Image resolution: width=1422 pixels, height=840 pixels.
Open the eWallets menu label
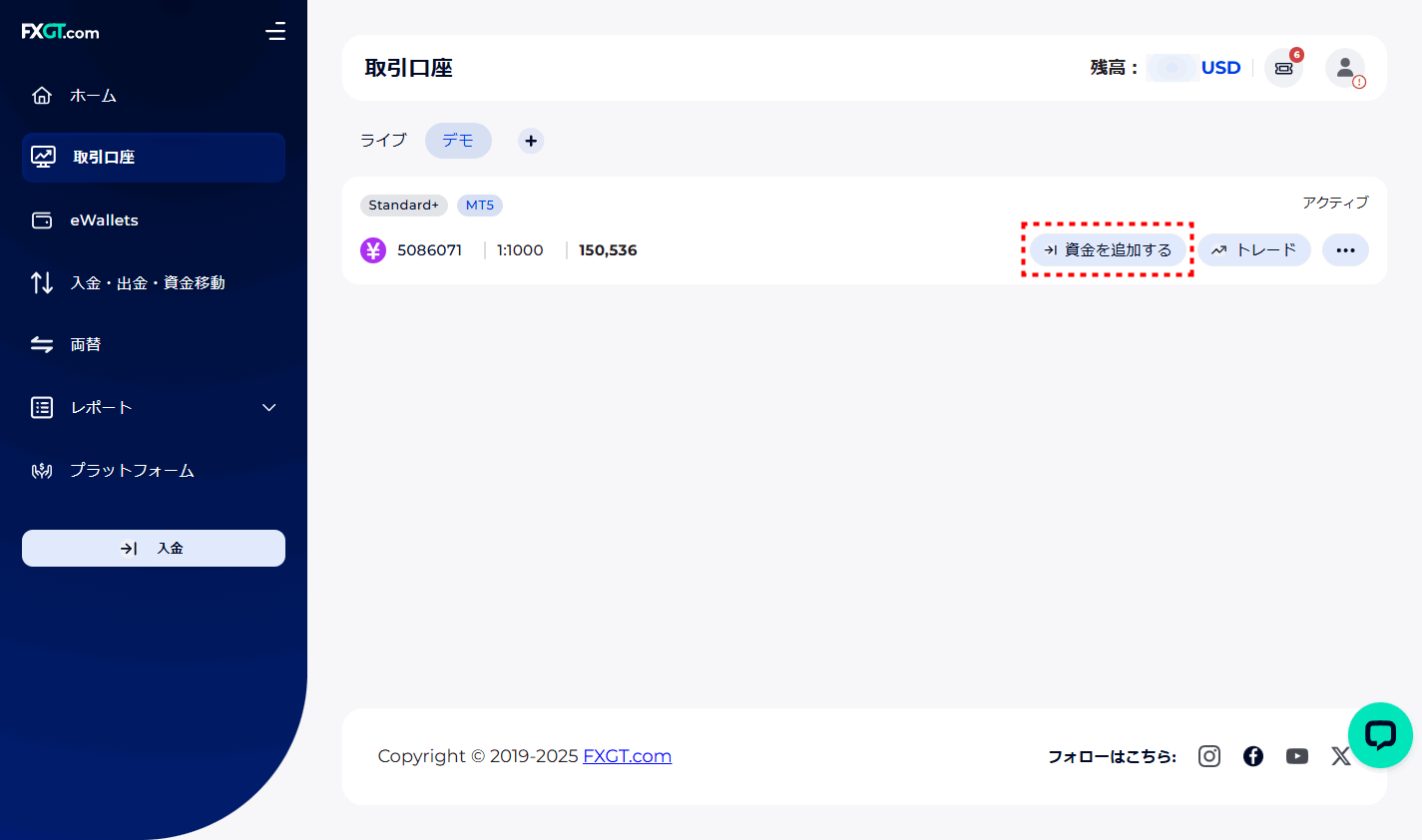tap(104, 220)
